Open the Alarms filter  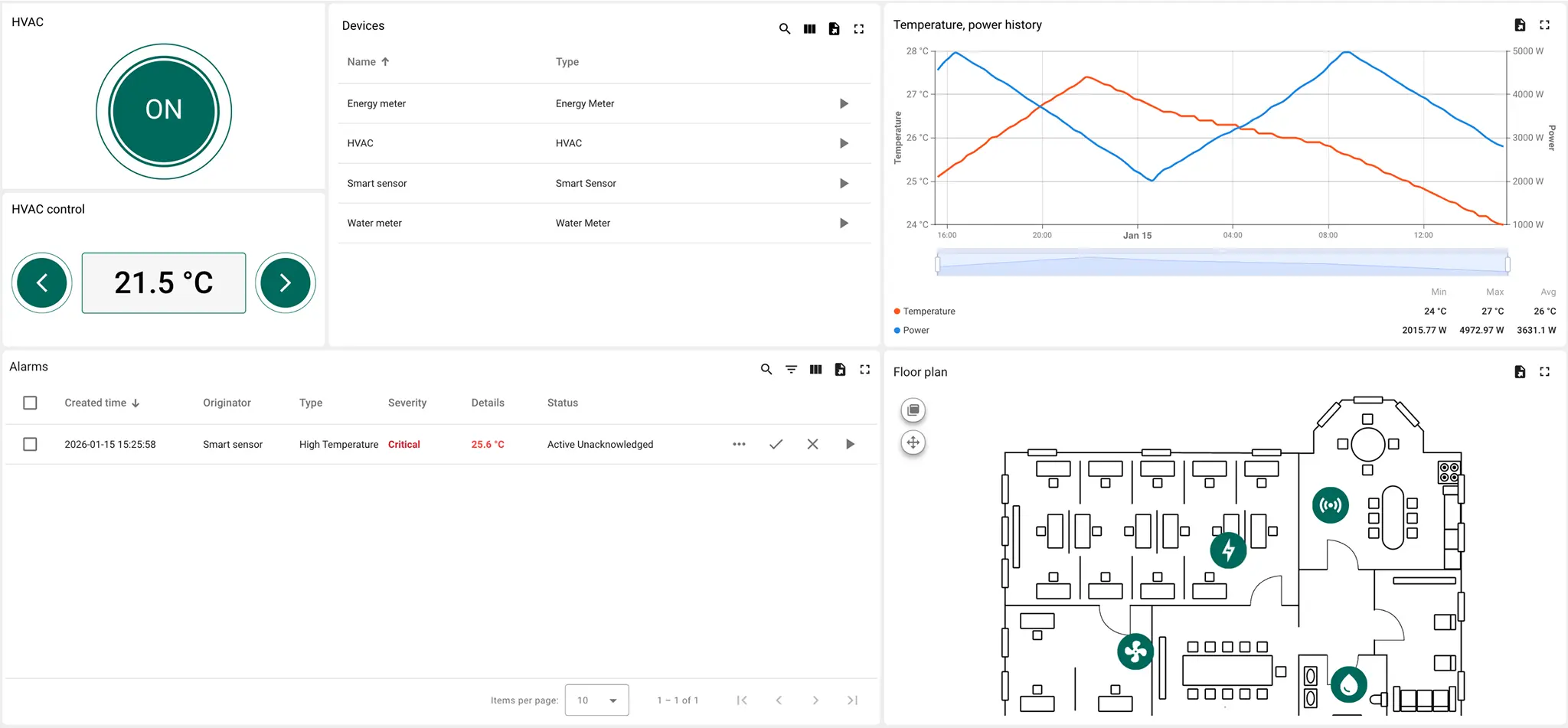tap(790, 369)
